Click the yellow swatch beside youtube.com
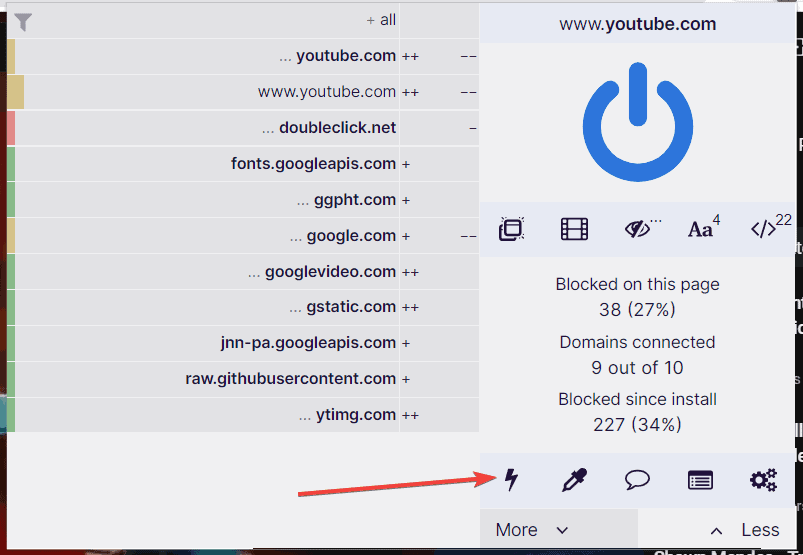 [11, 56]
